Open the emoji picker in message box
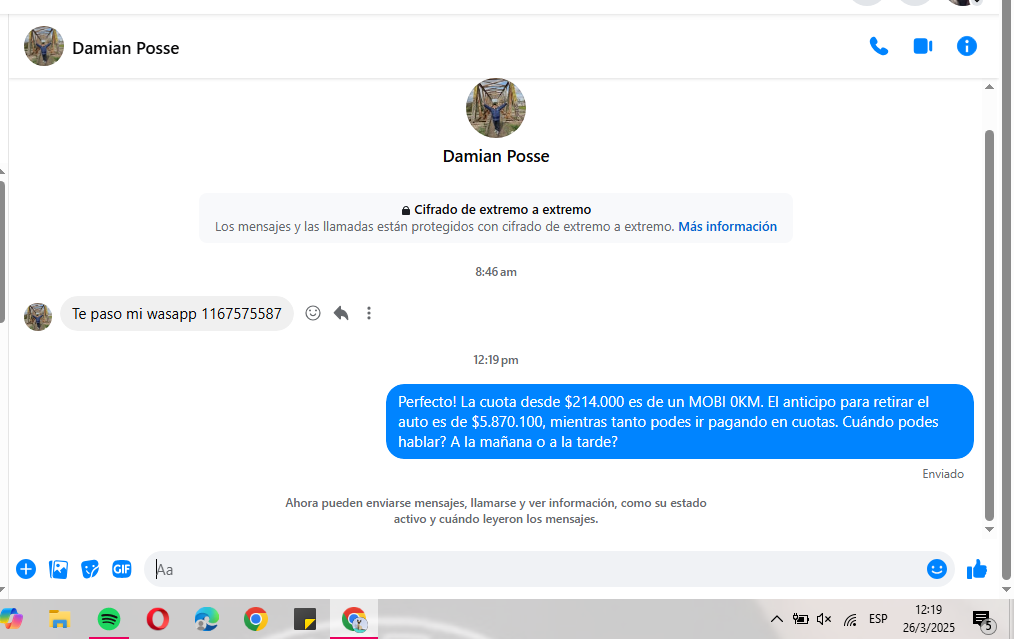Viewport: 1014px width, 639px height. coord(936,569)
